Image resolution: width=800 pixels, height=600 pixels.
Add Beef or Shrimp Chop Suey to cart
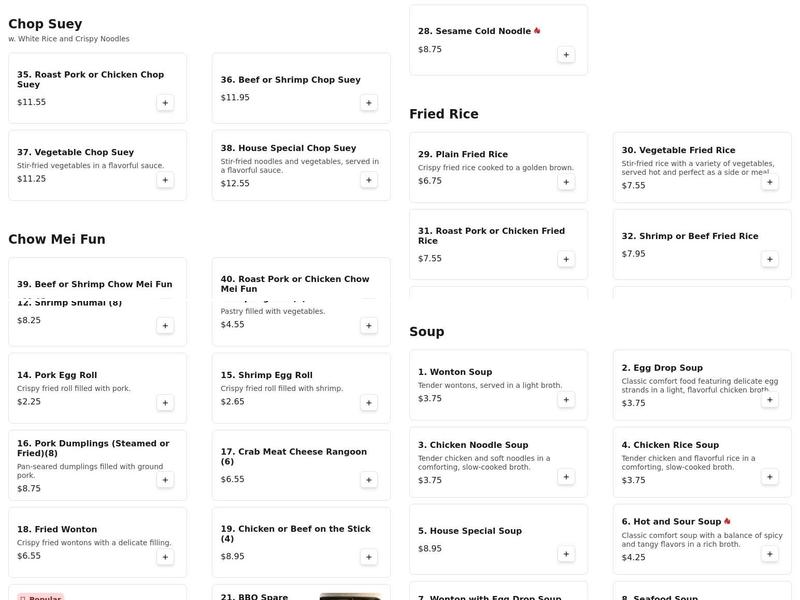tap(369, 102)
